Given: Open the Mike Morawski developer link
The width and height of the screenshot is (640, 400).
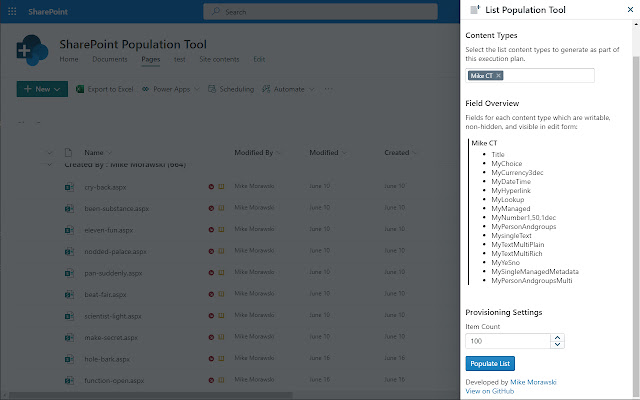Looking at the screenshot, I should click(533, 382).
